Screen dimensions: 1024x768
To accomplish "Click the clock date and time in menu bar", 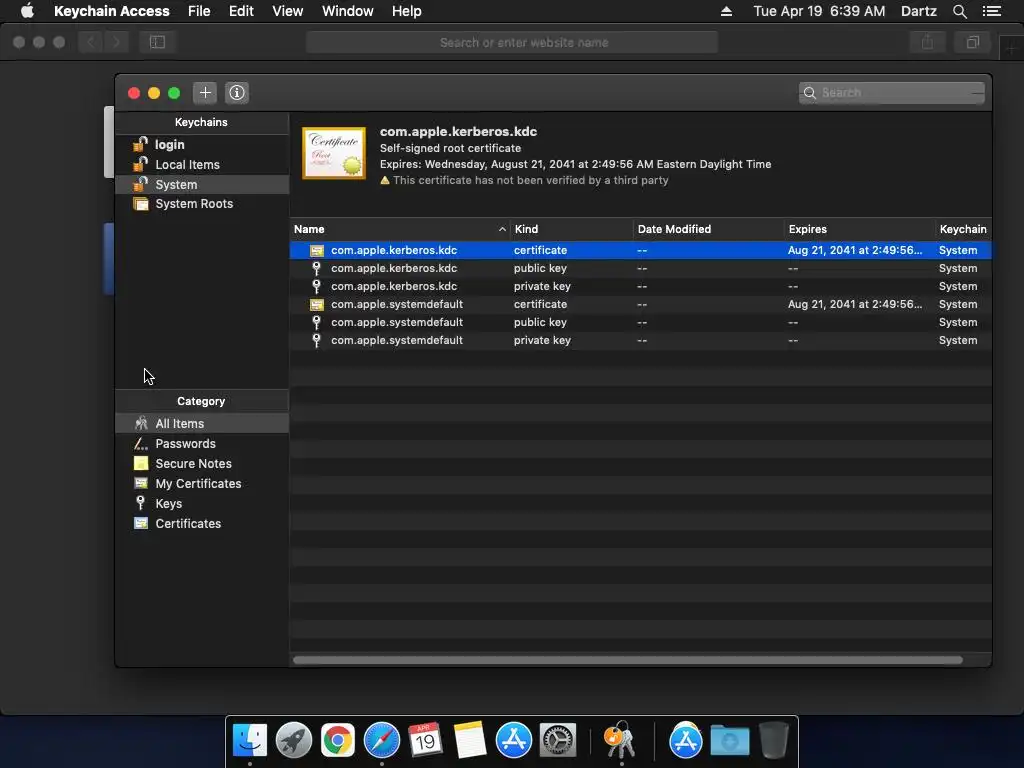I will 819,11.
